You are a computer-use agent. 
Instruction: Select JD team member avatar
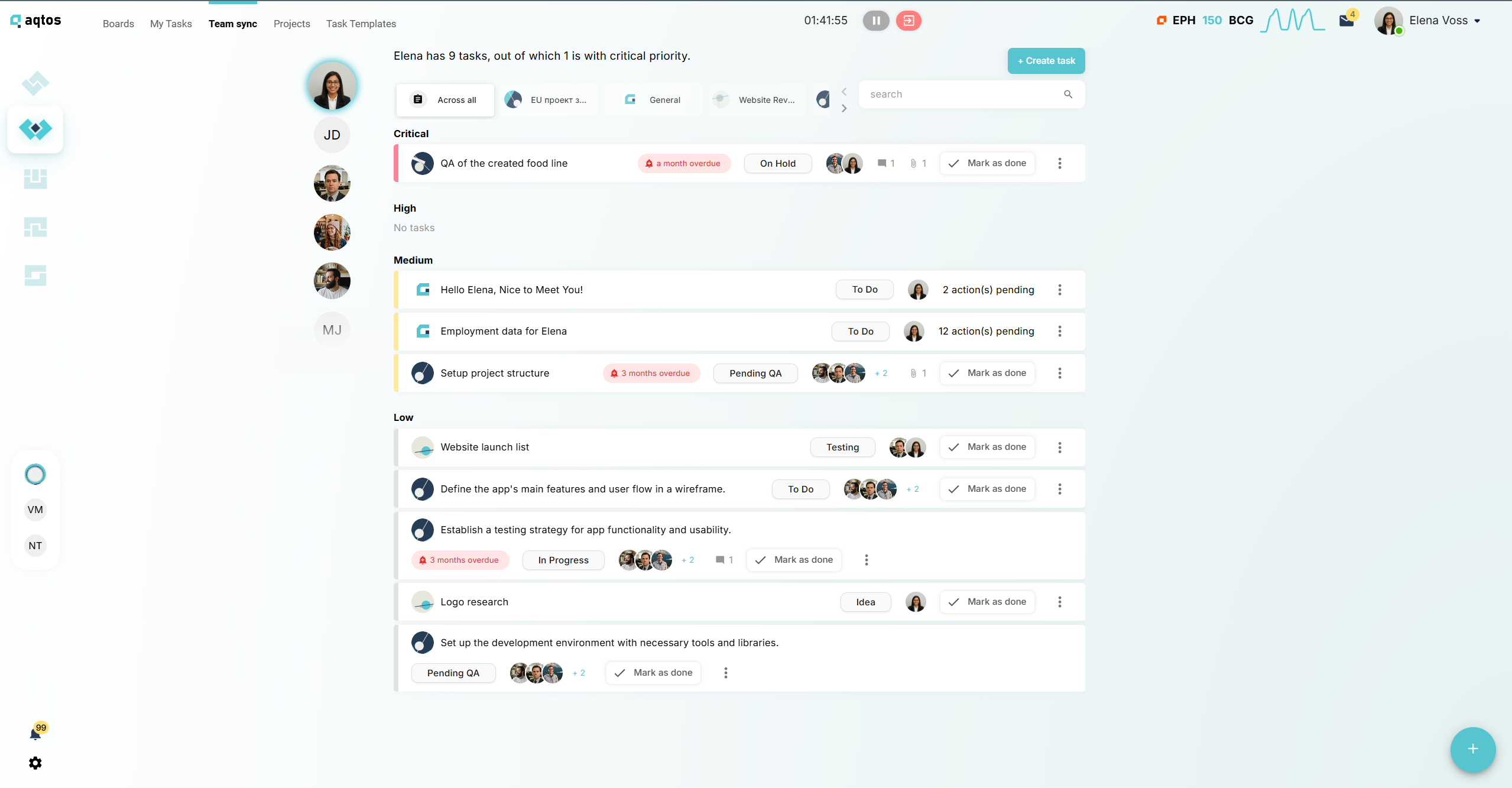click(x=332, y=135)
